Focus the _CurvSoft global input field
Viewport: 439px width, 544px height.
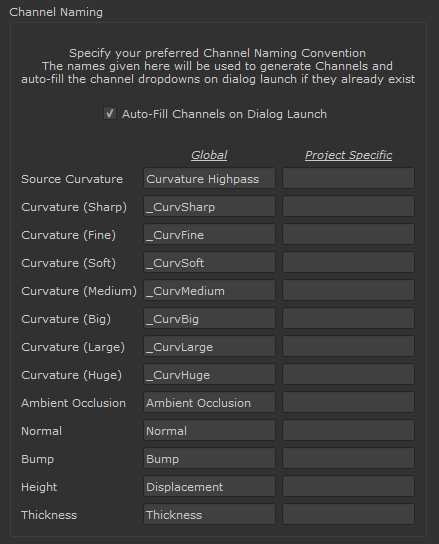point(209,263)
